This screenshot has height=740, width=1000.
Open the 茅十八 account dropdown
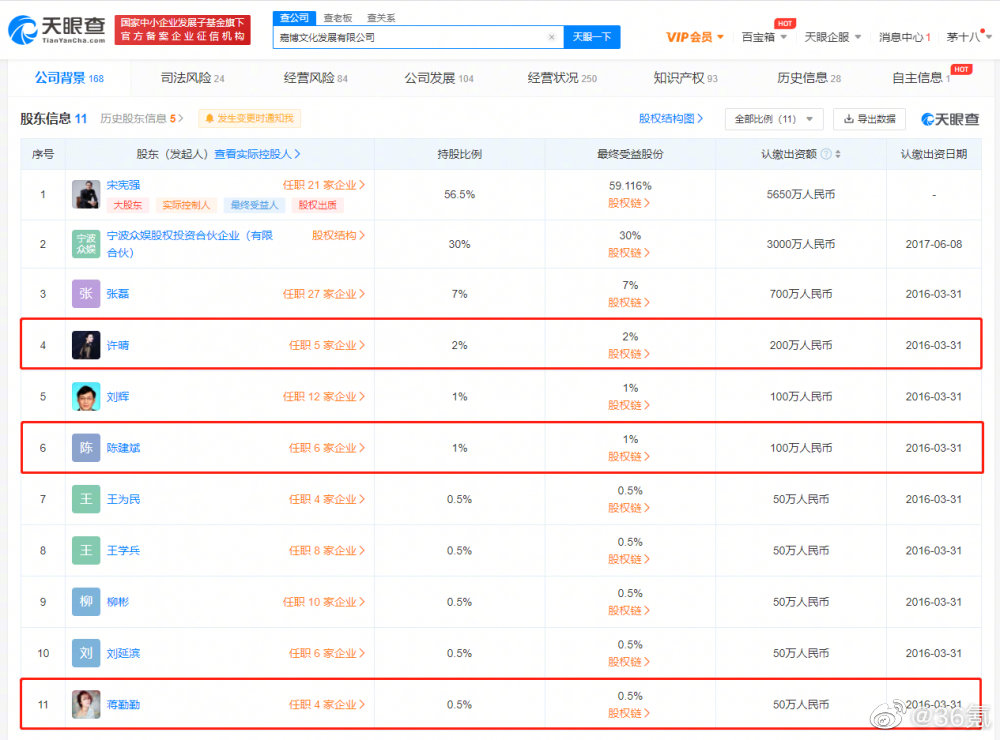coord(963,36)
